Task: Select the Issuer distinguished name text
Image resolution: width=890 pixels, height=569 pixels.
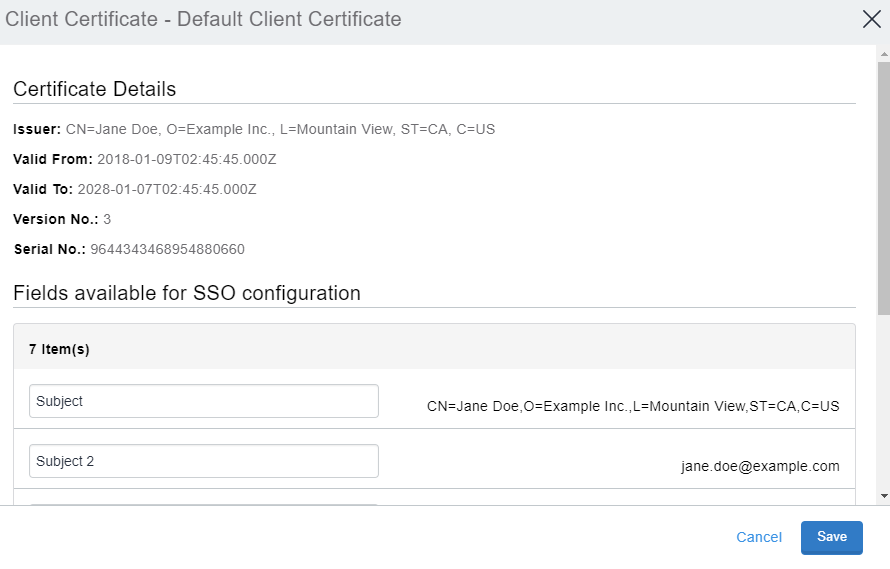Action: [x=280, y=129]
